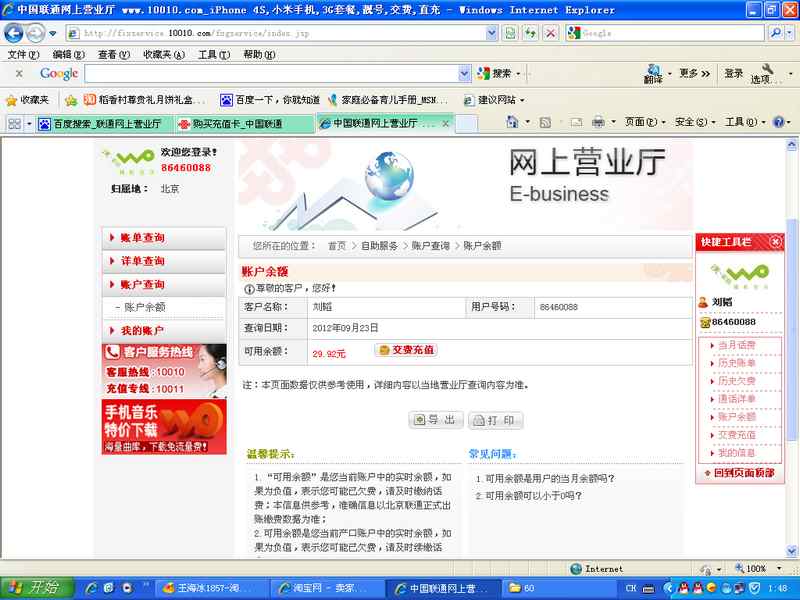Open the 安全(S) dropdown menu
Image resolution: width=800 pixels, height=600 pixels.
[695, 122]
